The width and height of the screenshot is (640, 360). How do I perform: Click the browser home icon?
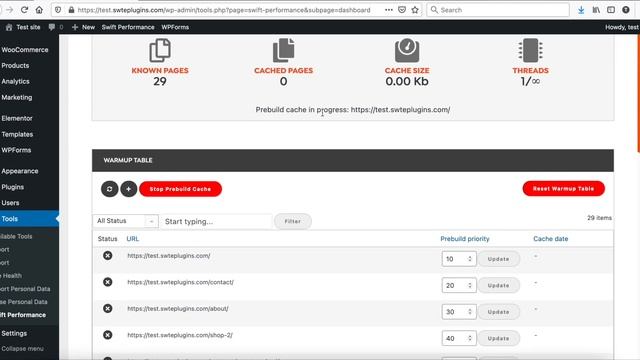[x=39, y=10]
